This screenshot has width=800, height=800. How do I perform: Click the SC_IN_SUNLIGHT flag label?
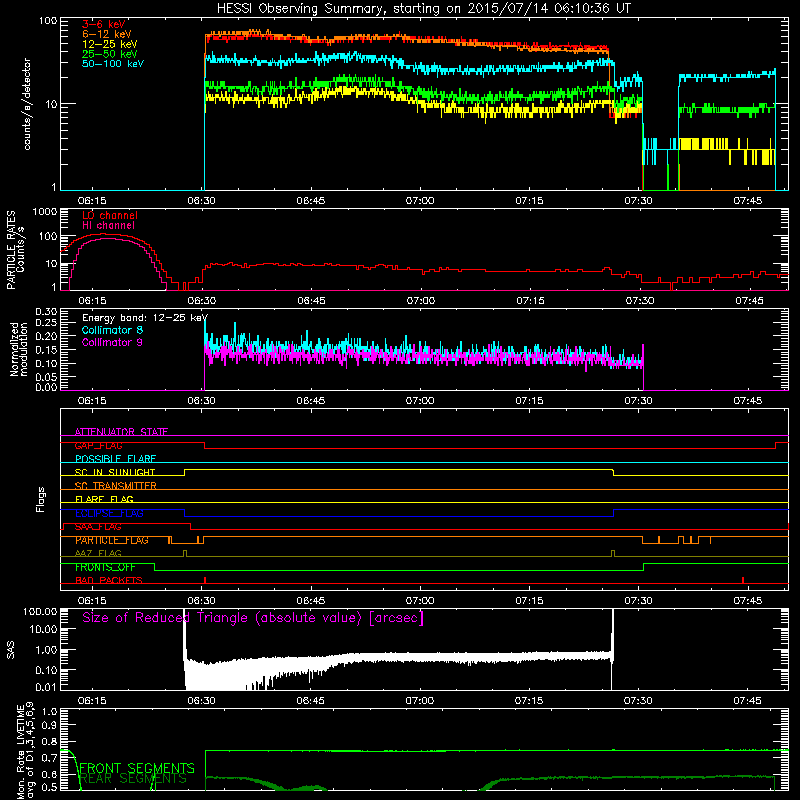(115, 472)
